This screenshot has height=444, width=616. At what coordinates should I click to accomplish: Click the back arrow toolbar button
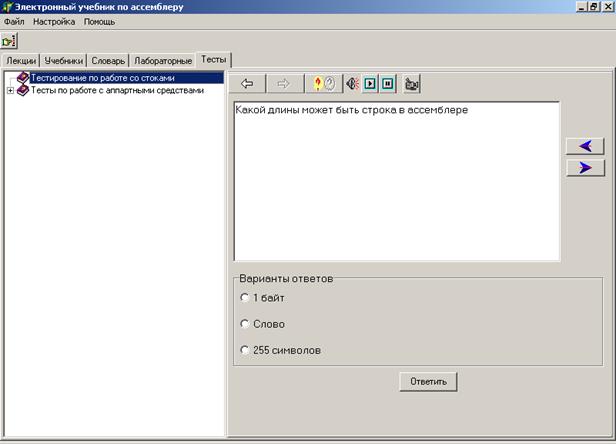247,83
